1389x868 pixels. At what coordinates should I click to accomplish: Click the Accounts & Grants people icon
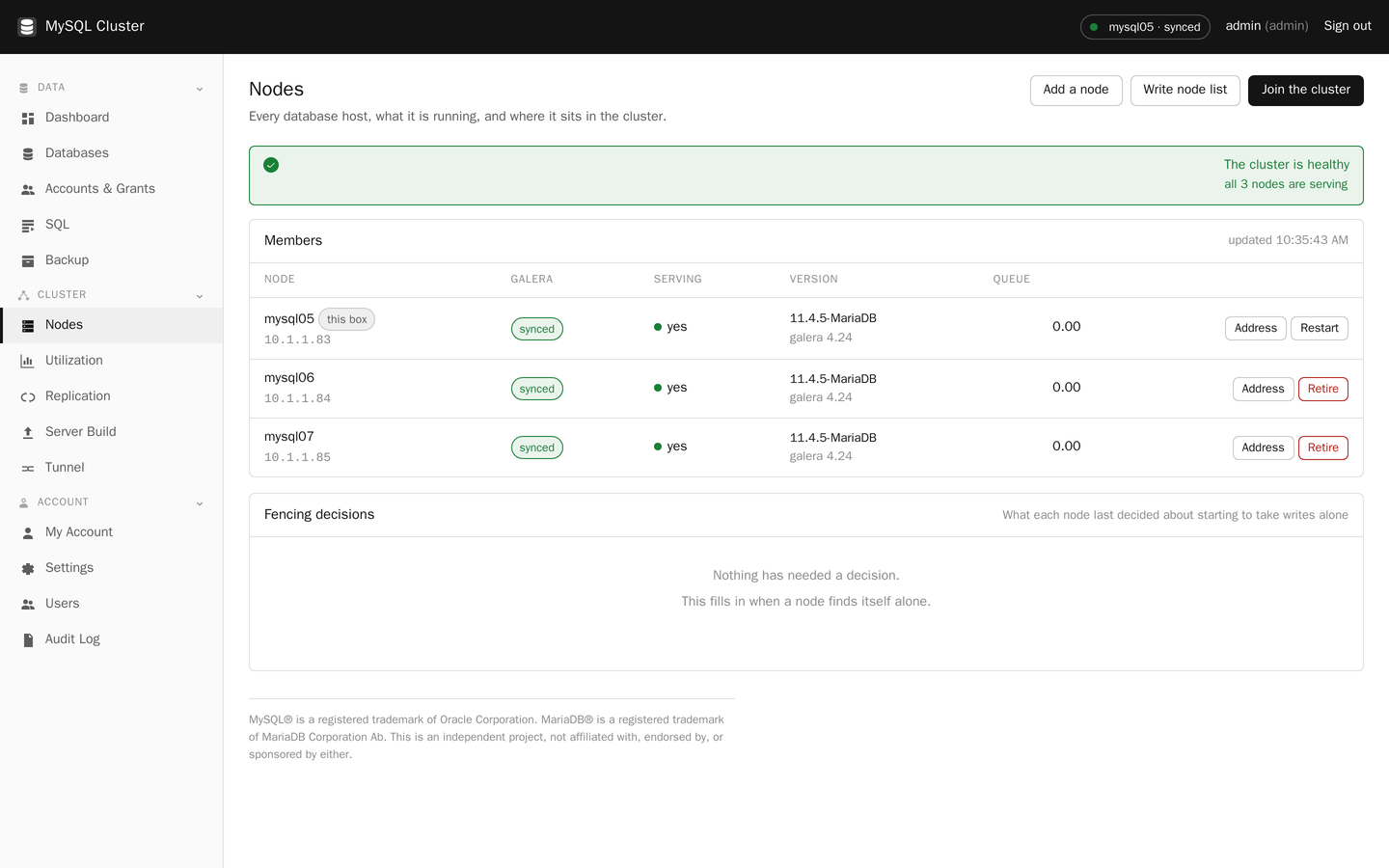tap(28, 189)
